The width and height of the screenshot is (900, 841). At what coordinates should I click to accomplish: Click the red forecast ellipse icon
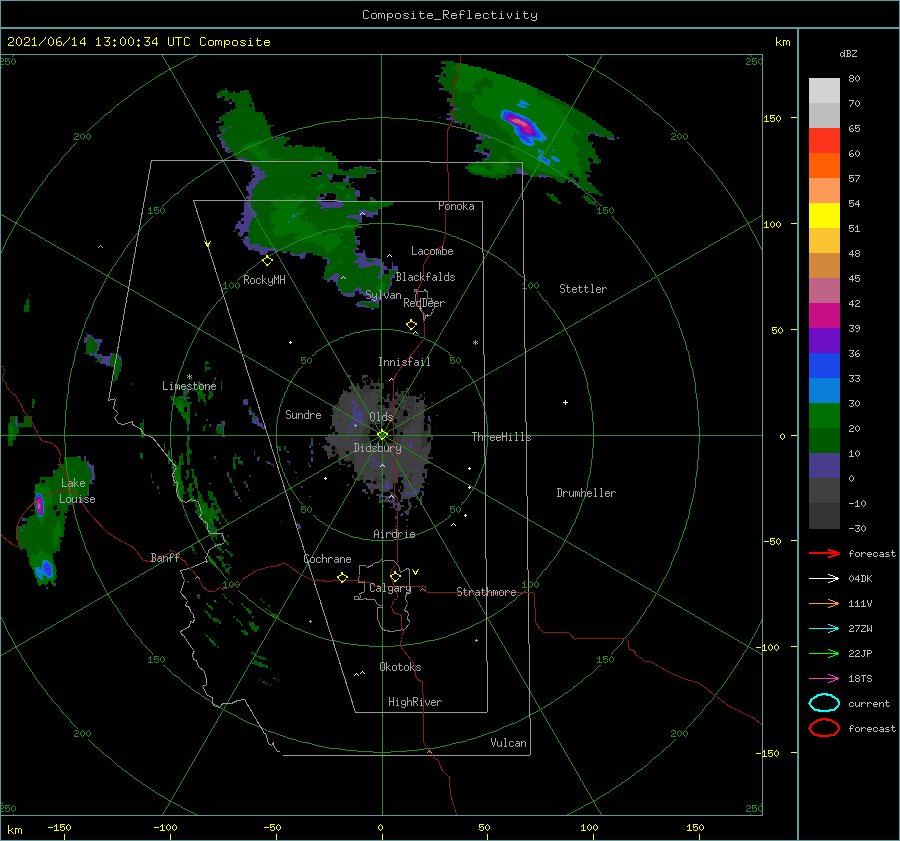click(x=824, y=728)
